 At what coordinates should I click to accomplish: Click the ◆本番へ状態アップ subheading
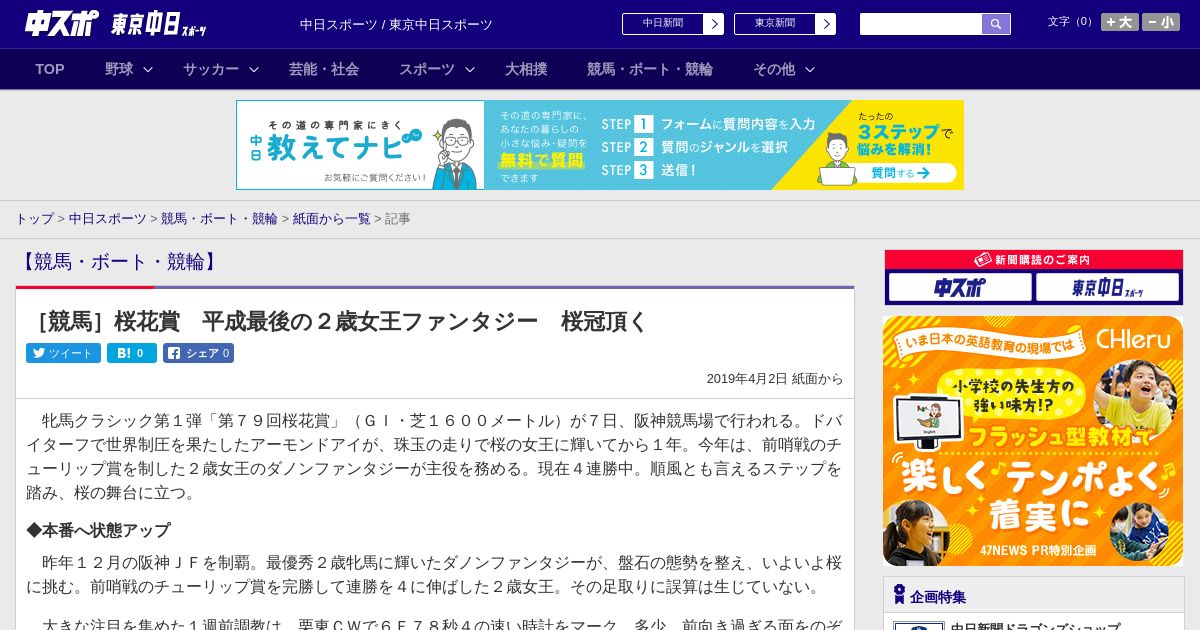click(x=98, y=530)
